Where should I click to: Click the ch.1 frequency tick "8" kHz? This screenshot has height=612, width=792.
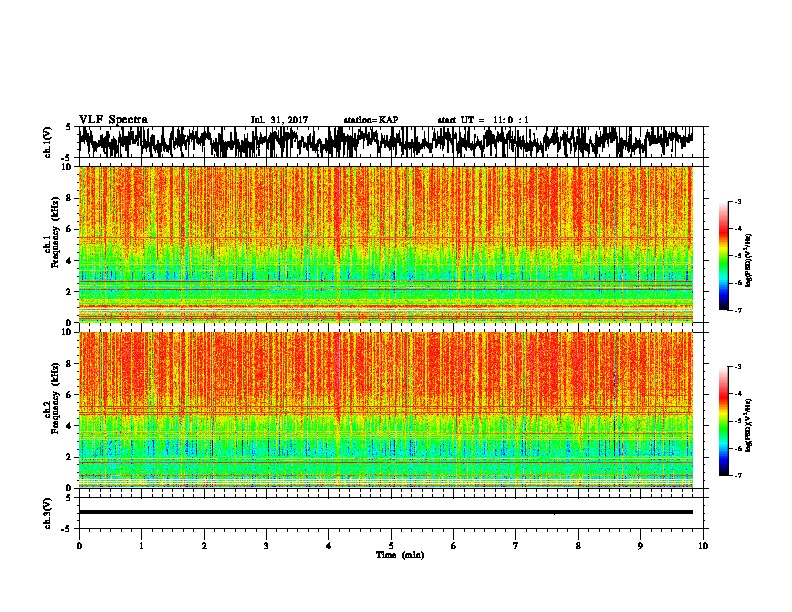(70, 198)
